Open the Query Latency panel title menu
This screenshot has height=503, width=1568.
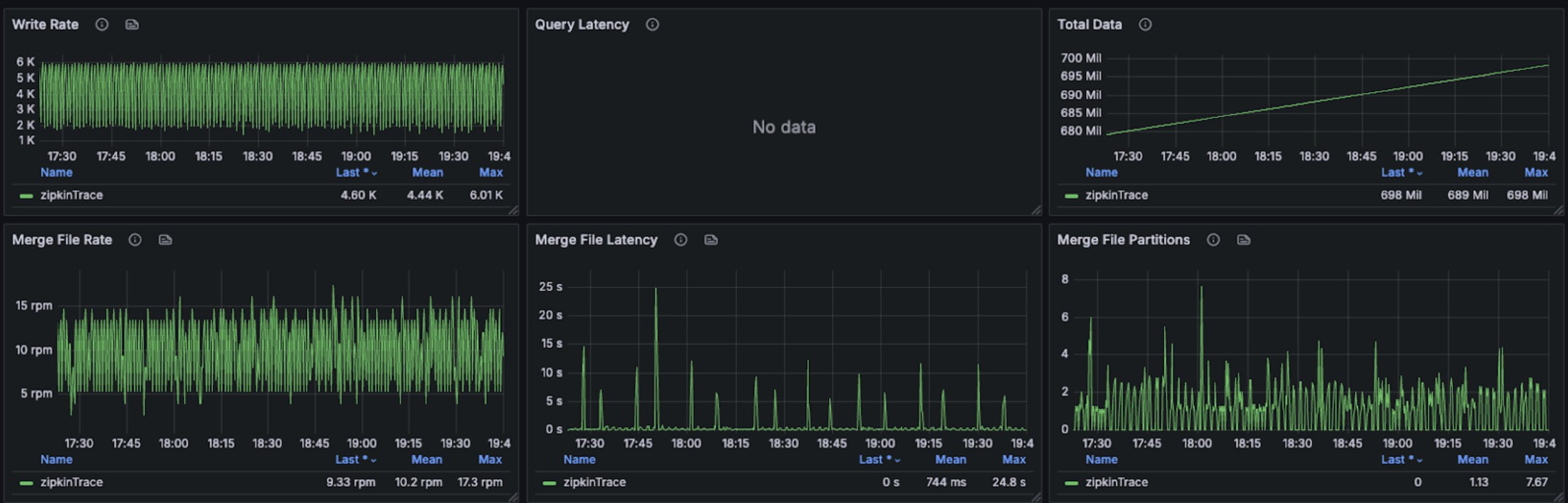[x=582, y=25]
